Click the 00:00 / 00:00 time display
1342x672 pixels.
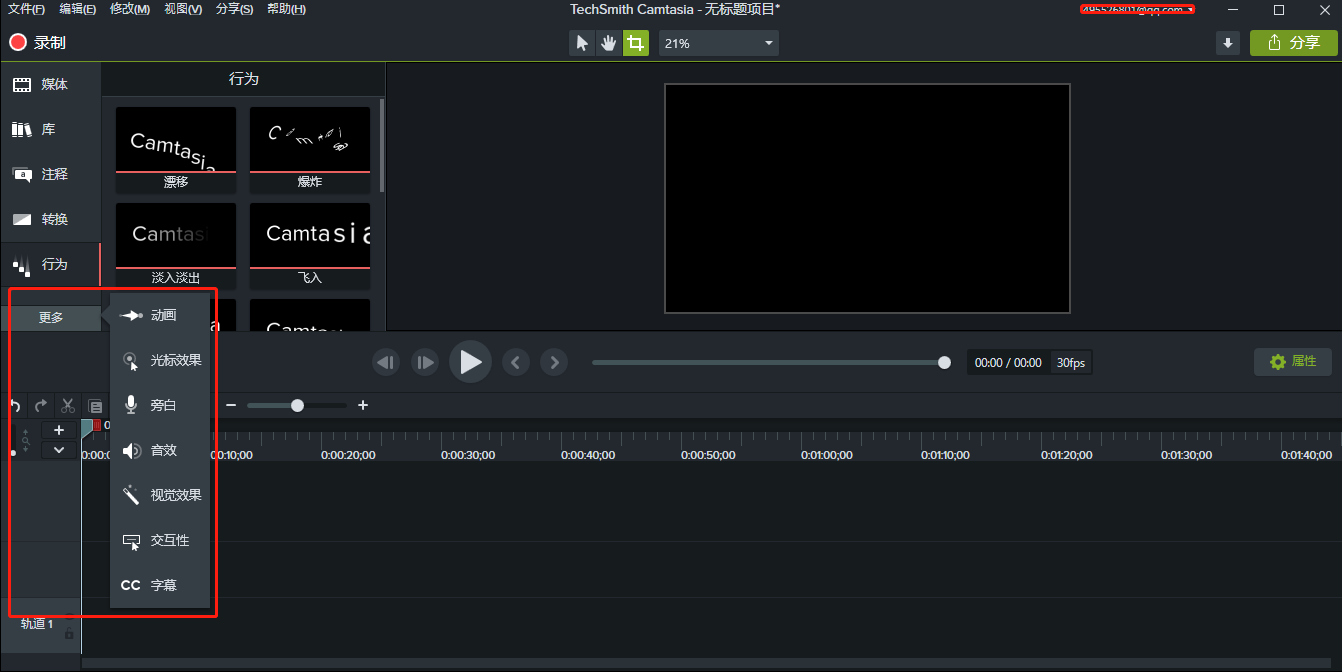(1008, 363)
